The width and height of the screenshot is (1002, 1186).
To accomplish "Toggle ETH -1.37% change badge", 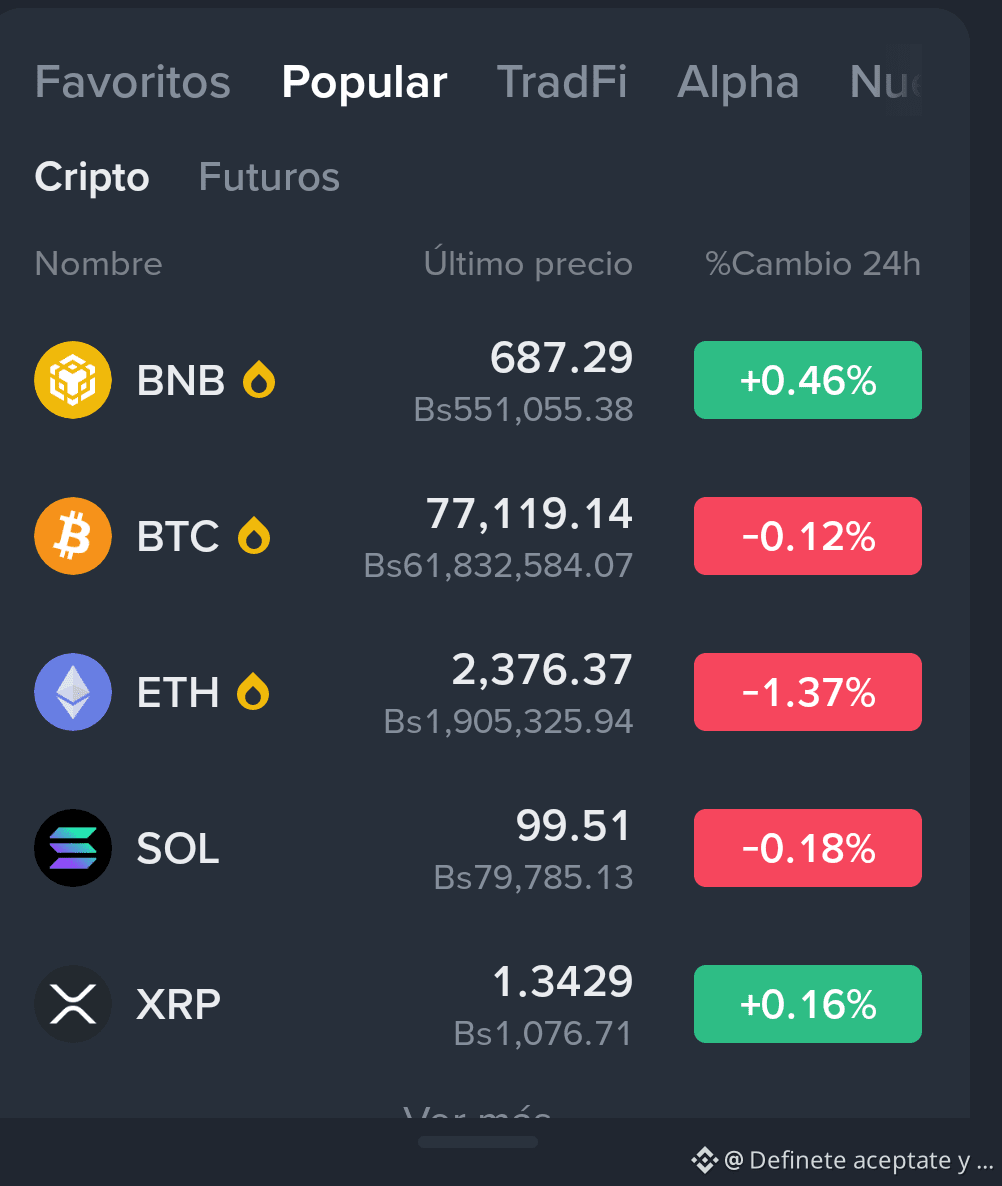I will pos(808,691).
